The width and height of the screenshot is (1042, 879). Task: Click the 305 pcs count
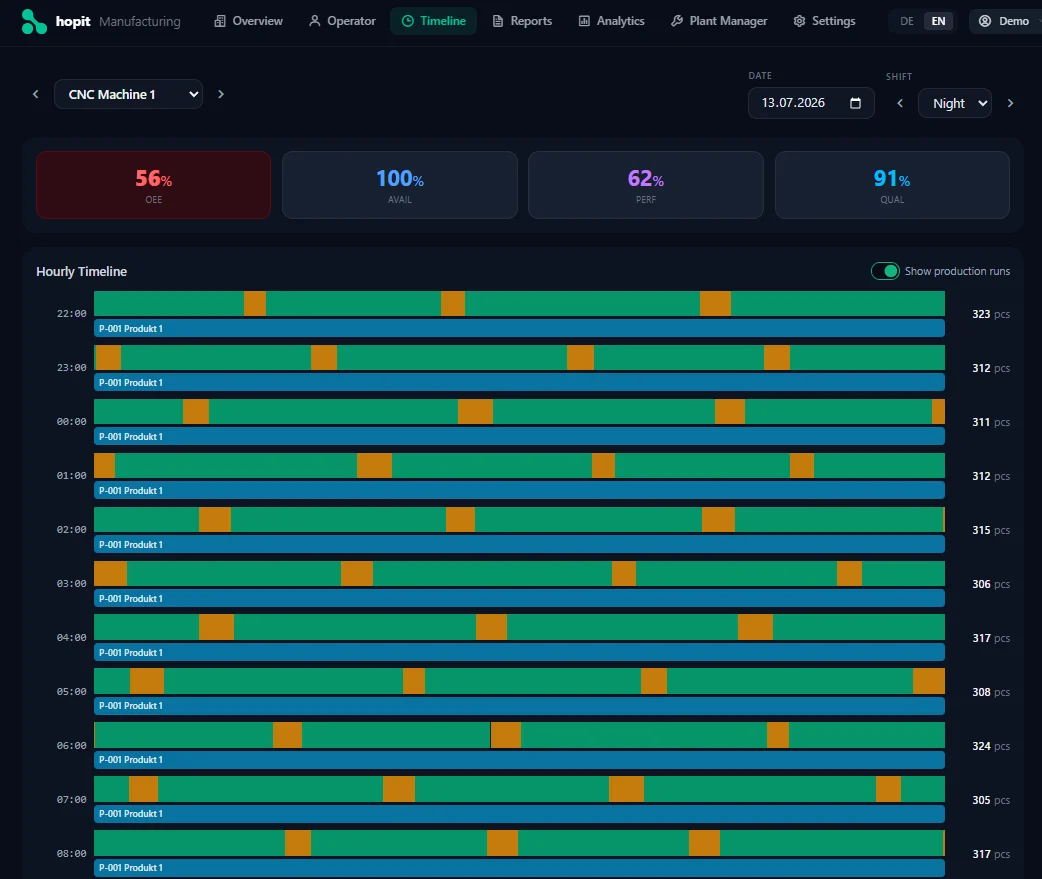pyautogui.click(x=991, y=800)
